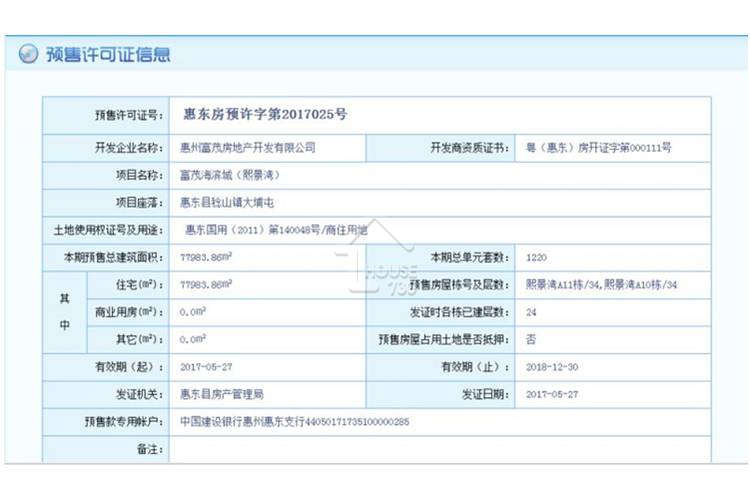This screenshot has width=750, height=500.
Task: Click the 发证时各栋已建层数 value 24
Action: tap(531, 312)
